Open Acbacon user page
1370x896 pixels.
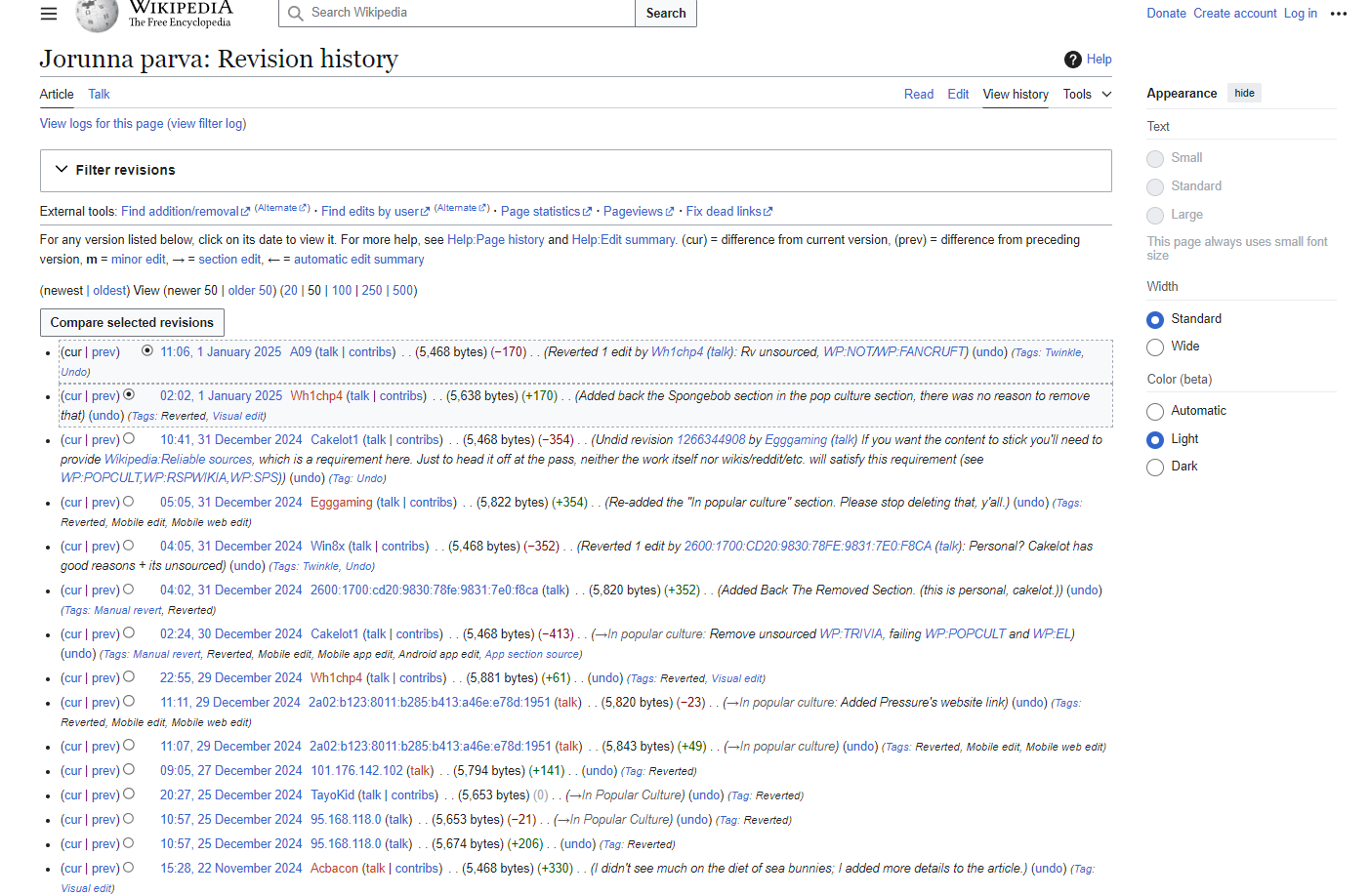click(334, 868)
